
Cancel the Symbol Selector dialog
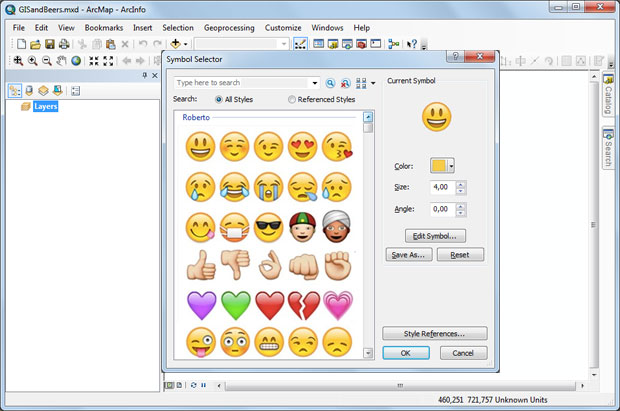pyautogui.click(x=463, y=353)
